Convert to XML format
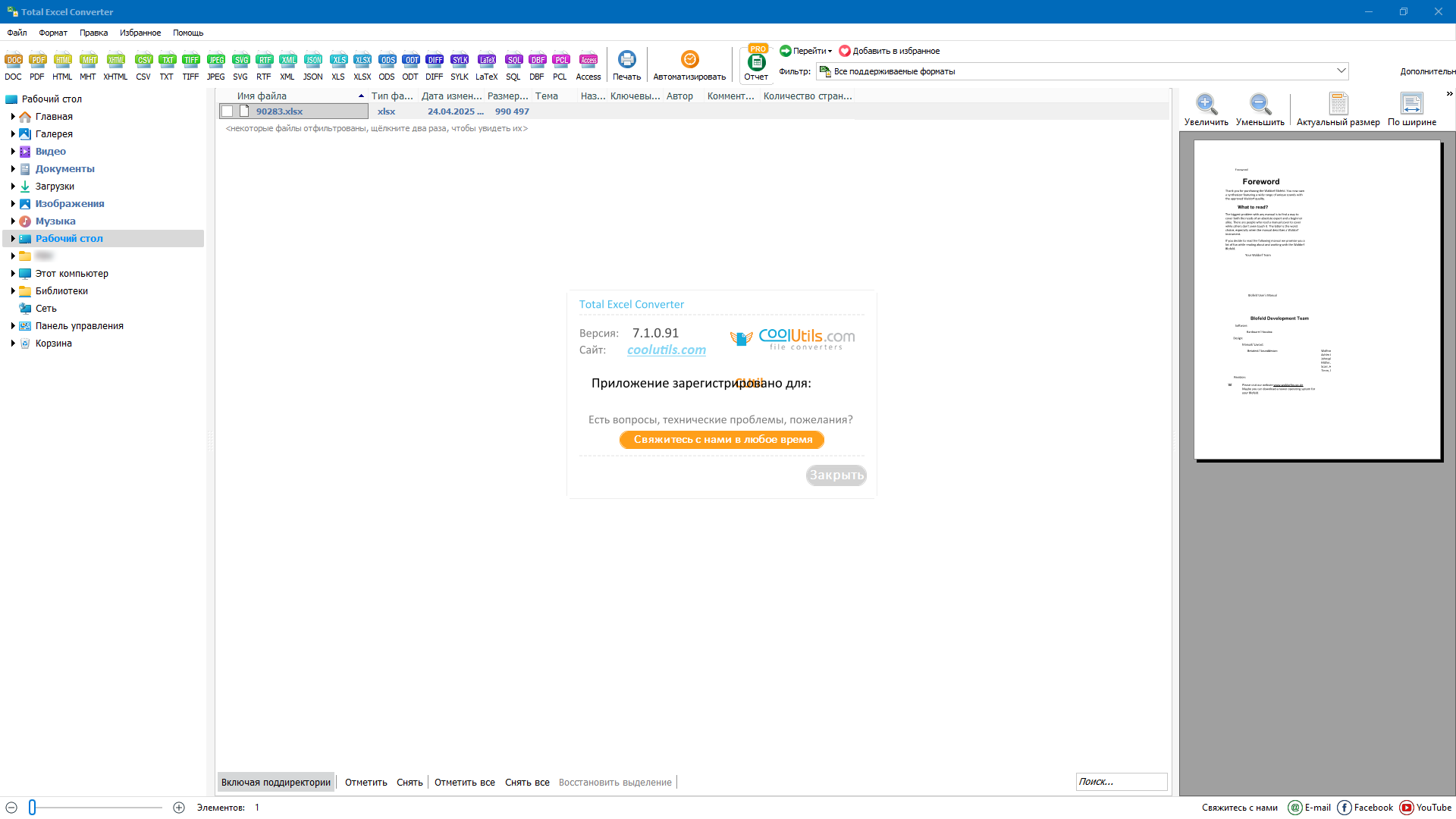 click(x=287, y=66)
